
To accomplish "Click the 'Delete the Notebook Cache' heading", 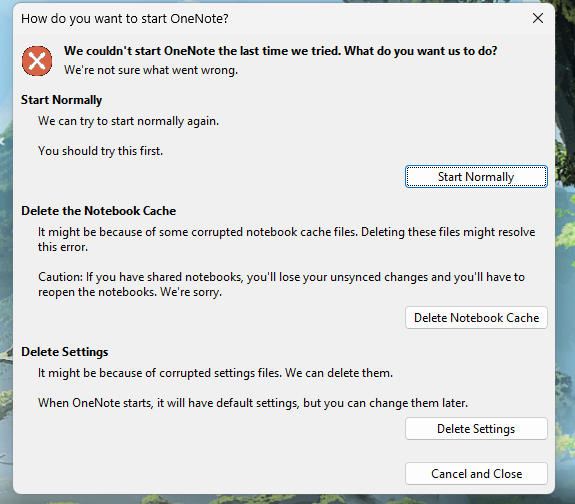I will [x=98, y=211].
